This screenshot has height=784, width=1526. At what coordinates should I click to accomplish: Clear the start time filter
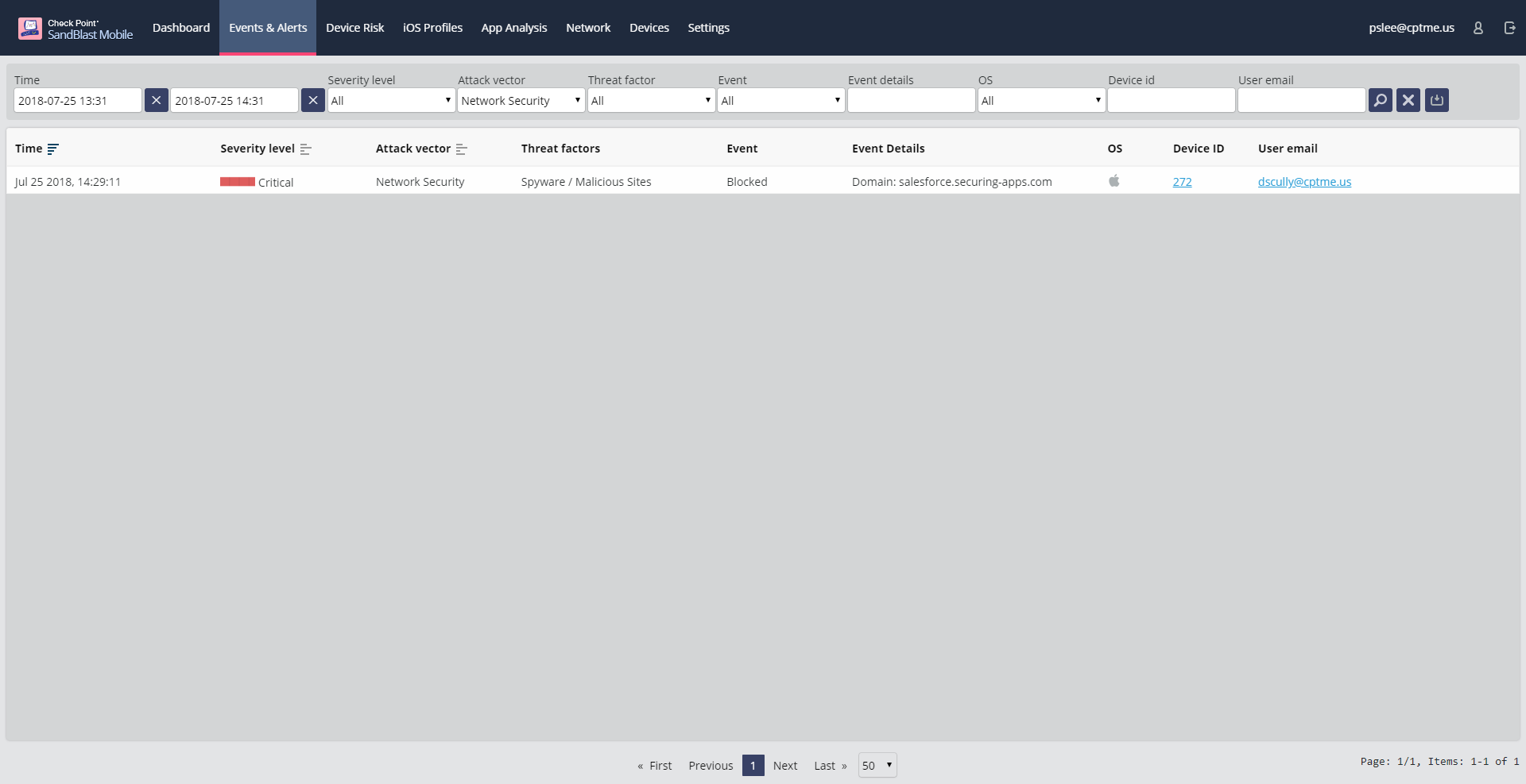click(157, 100)
